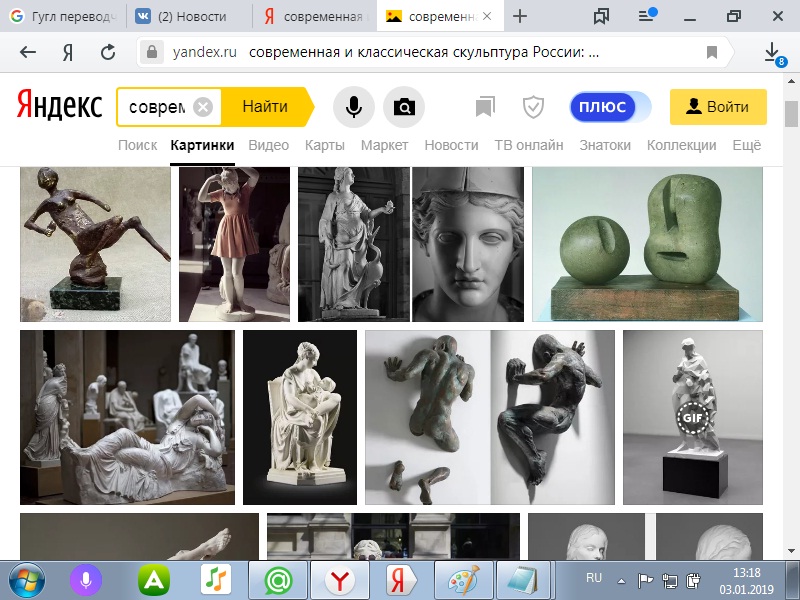Screen dimensions: 800x600
Task: Click the network connection tray icon
Action: coord(669,581)
